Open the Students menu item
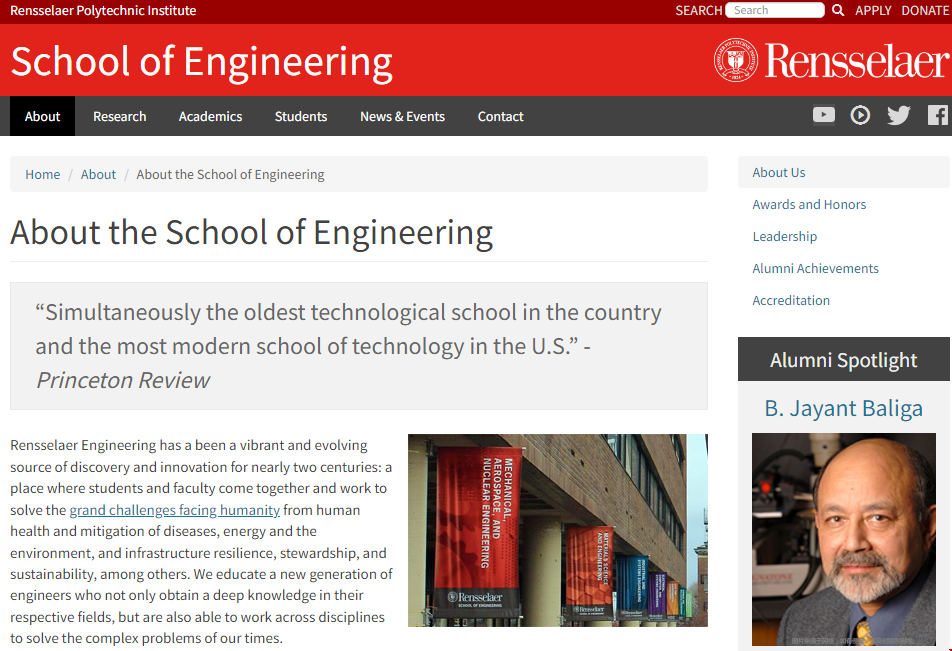This screenshot has height=651, width=952. coord(301,116)
